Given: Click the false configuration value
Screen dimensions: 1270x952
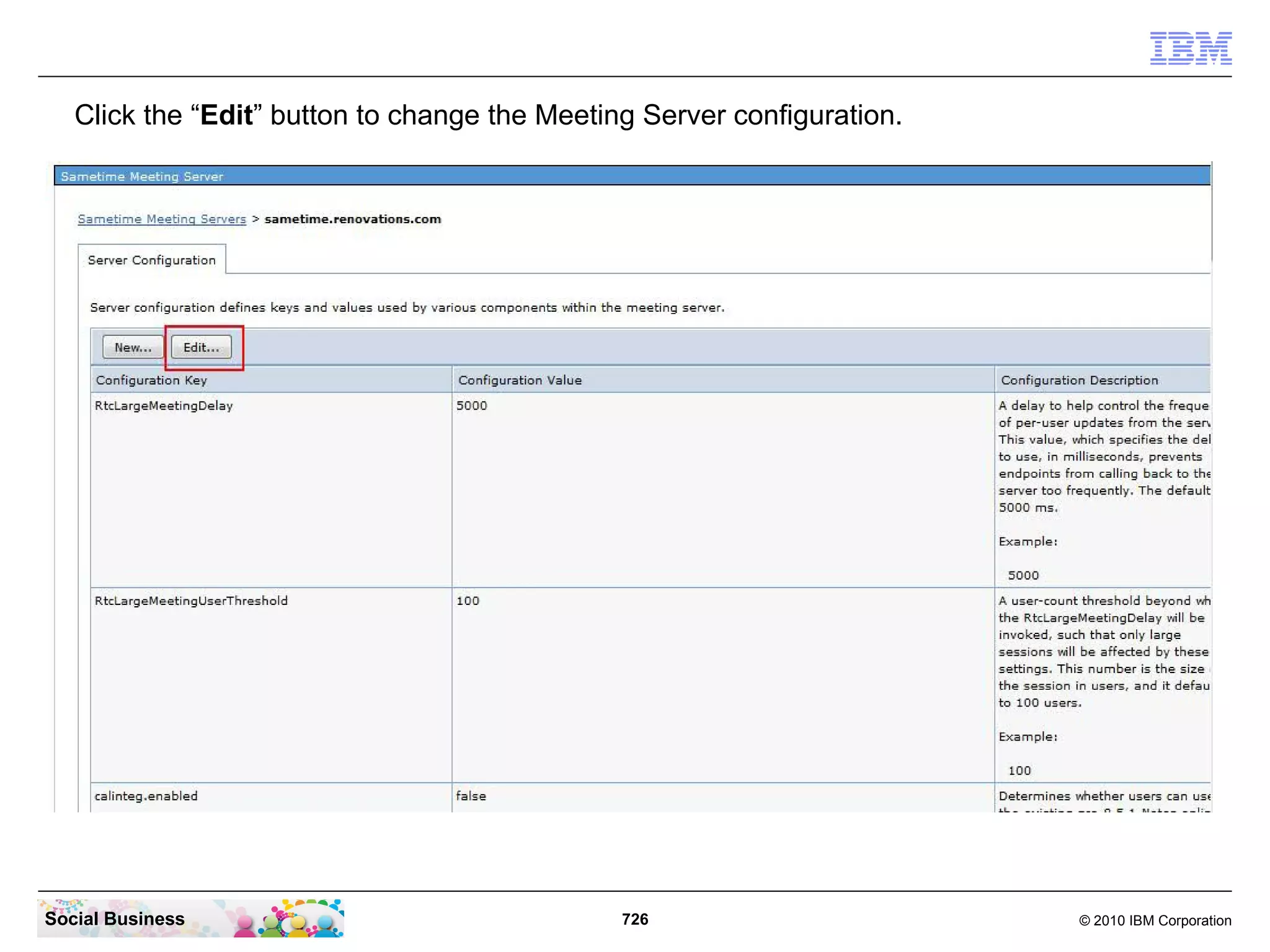Looking at the screenshot, I should 471,796.
